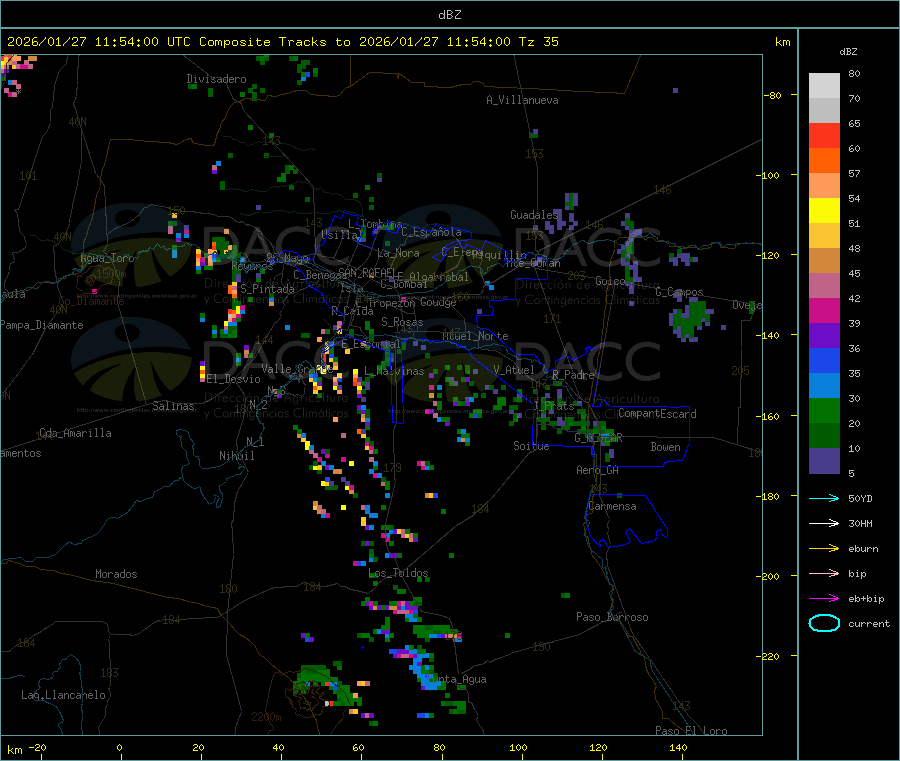This screenshot has height=761, width=900.
Task: Click the 'Divisadero' map label
Action: (216, 79)
